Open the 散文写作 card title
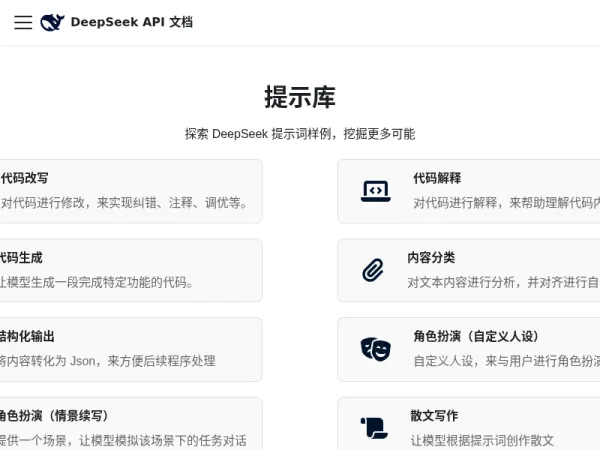Screen dimensions: 600x450 (434, 416)
